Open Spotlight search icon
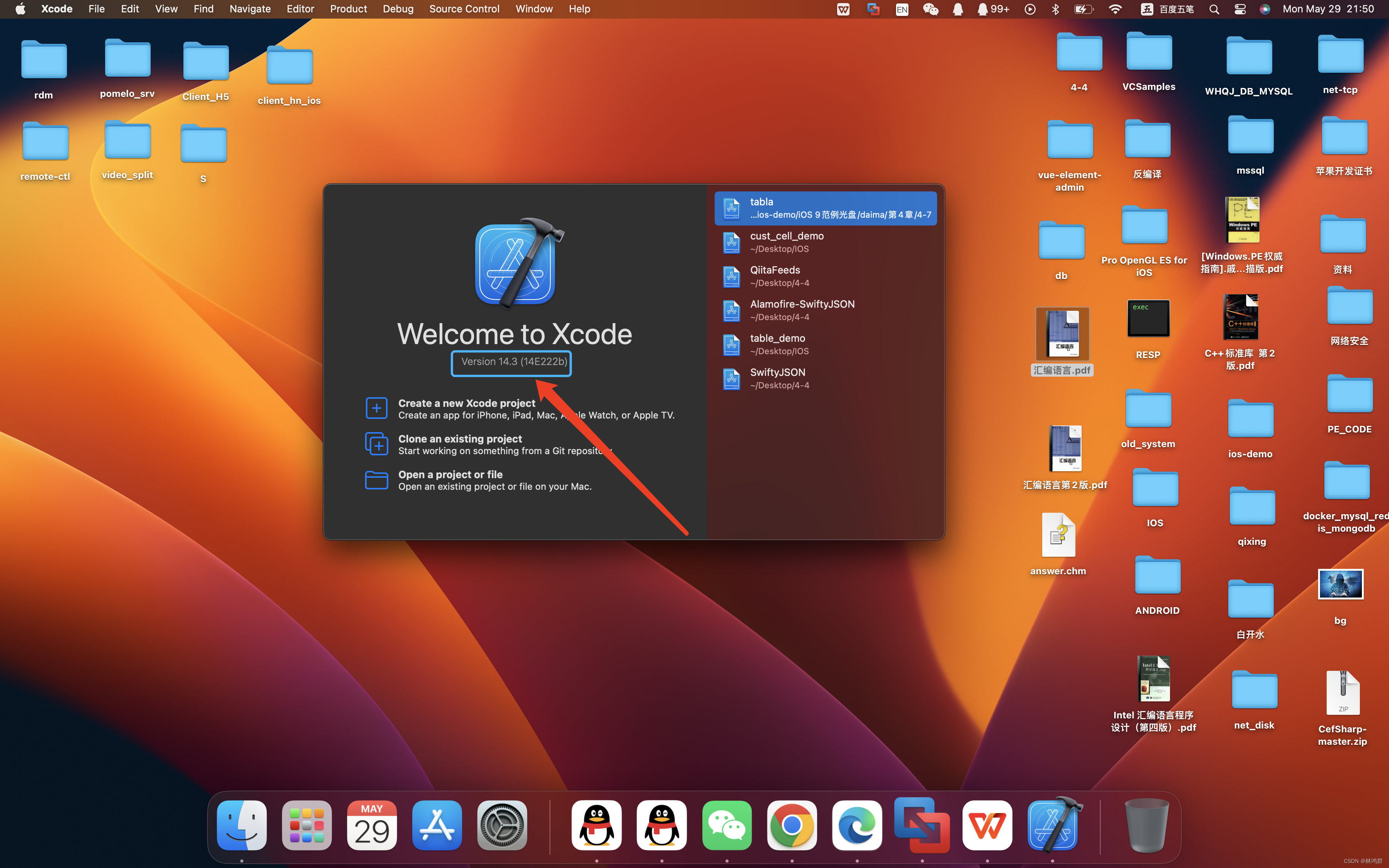This screenshot has width=1389, height=868. coord(1213,9)
